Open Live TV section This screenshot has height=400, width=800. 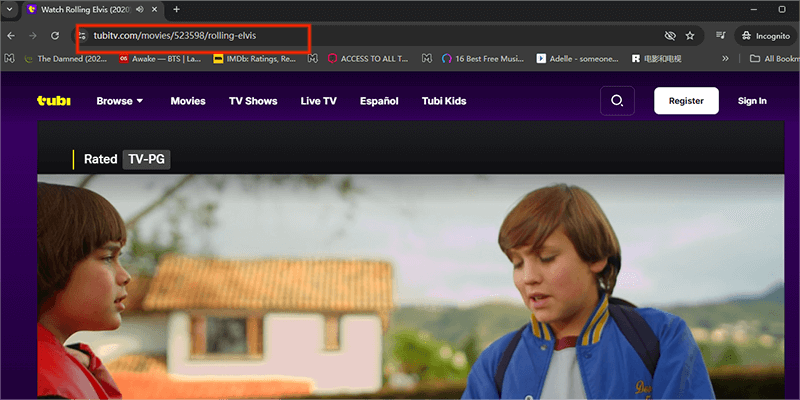coord(318,101)
